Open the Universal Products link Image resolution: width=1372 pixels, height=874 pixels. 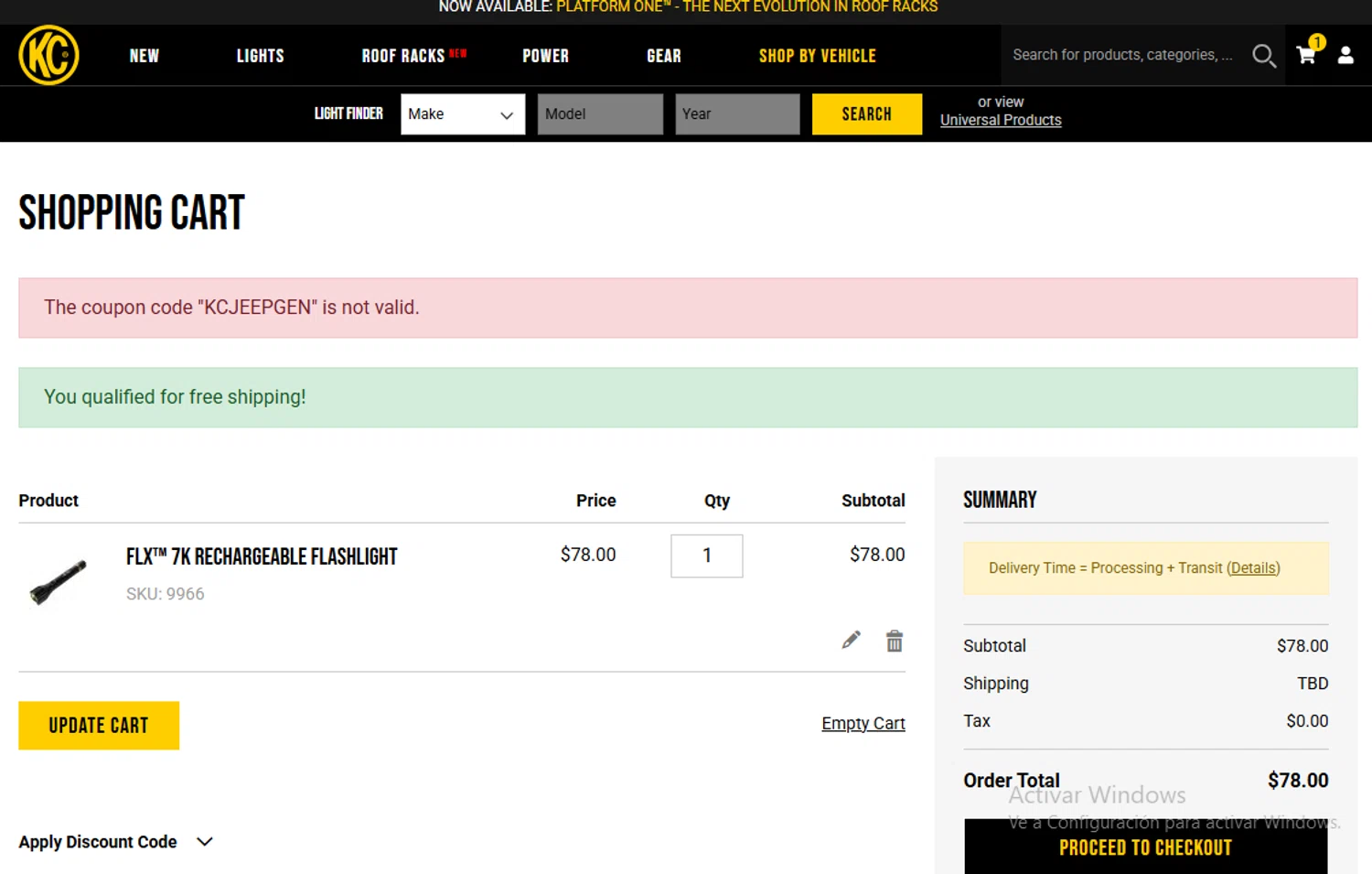point(1001,120)
